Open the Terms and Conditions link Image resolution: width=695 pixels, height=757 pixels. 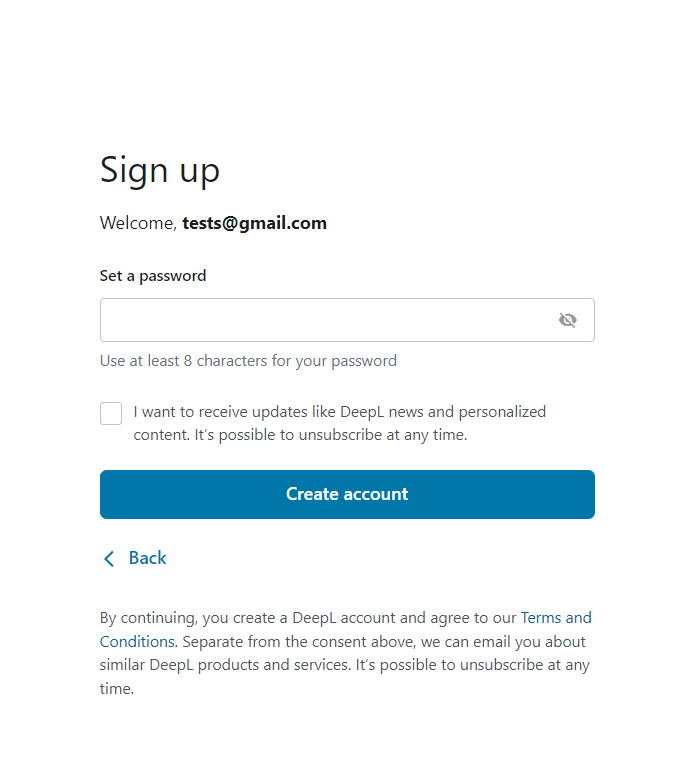click(556, 617)
